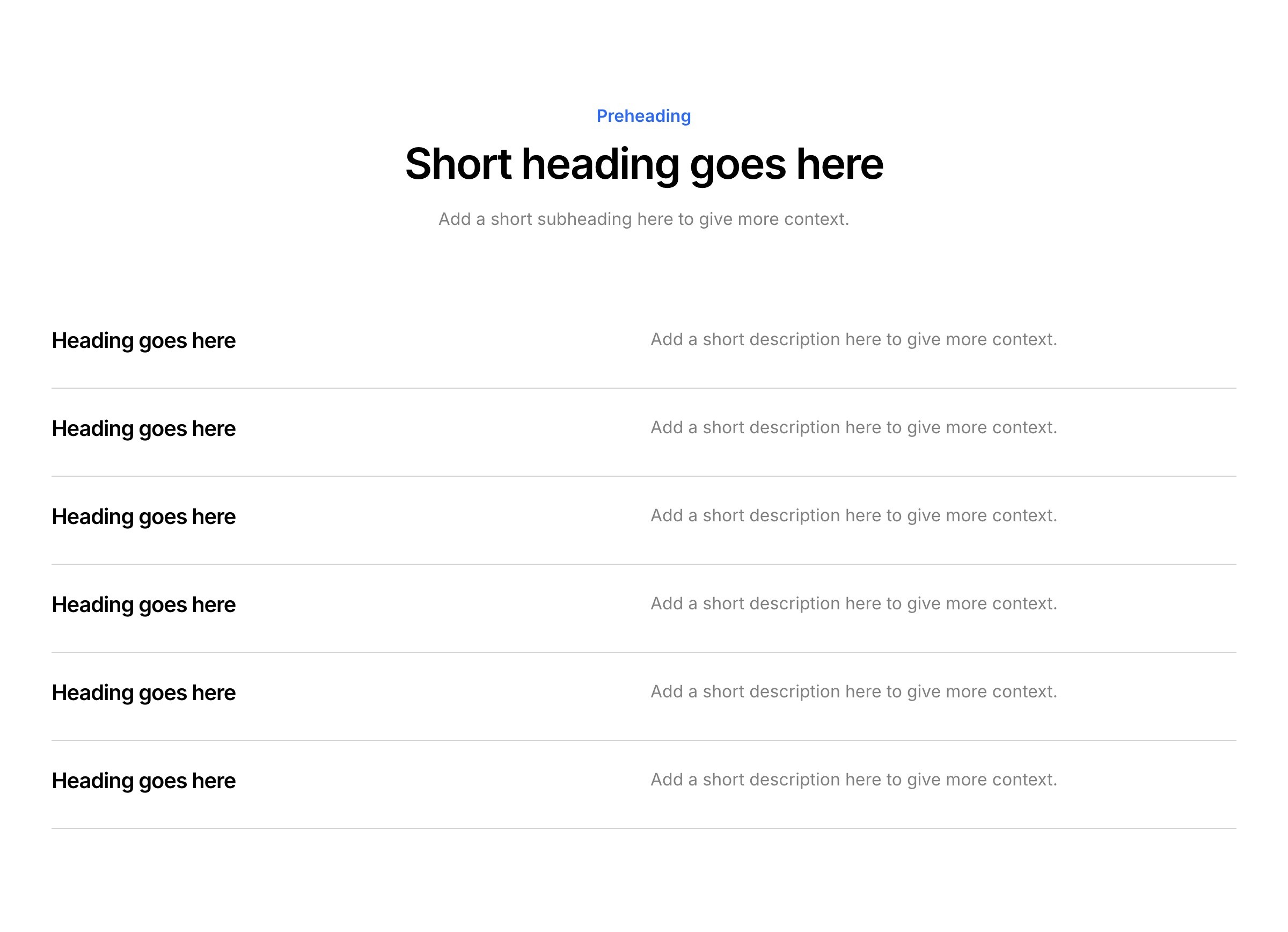Click the second row's short description text
This screenshot has height=932, width=1288.
click(x=853, y=427)
